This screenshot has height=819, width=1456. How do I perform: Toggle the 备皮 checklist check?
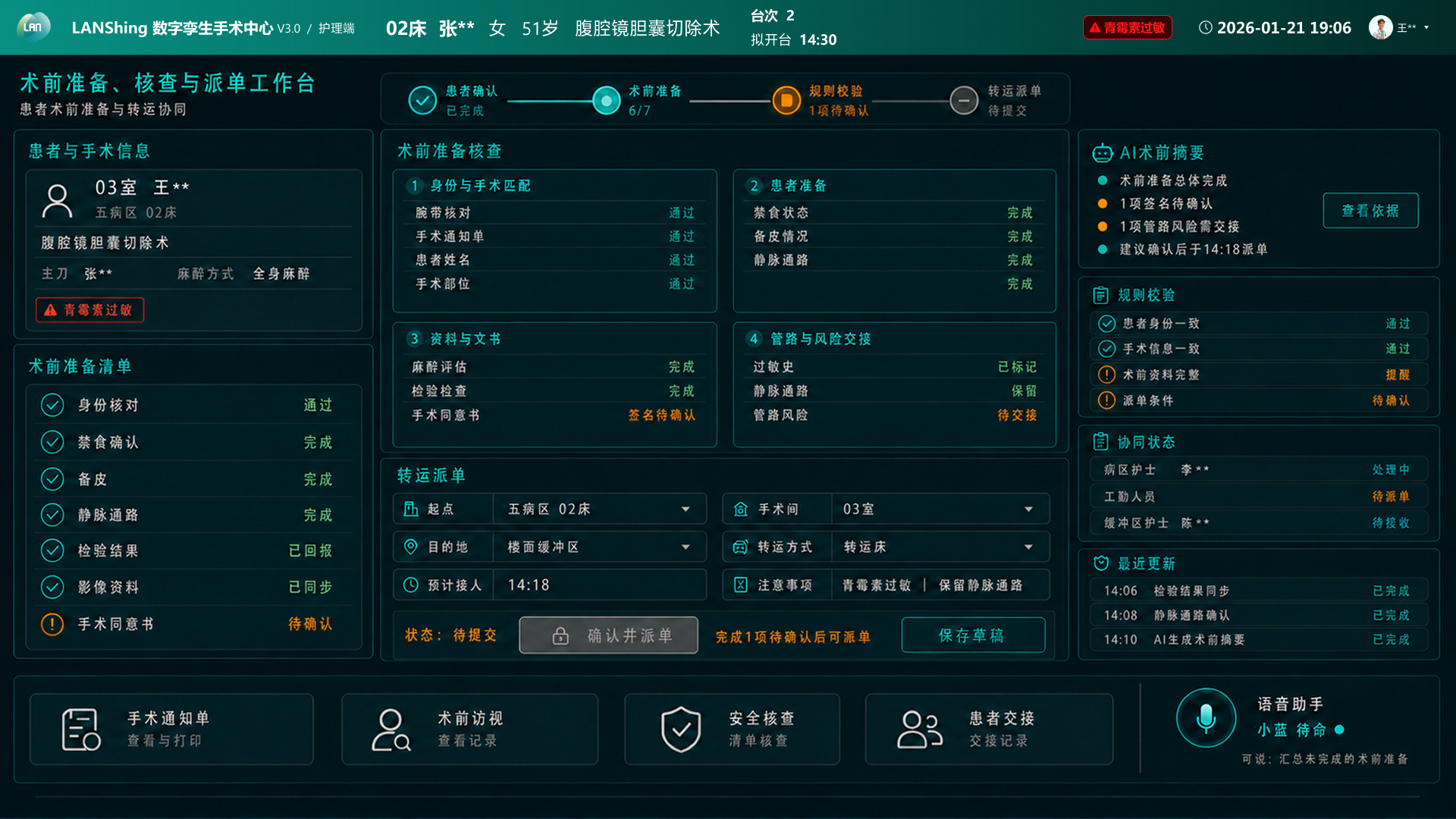(x=52, y=479)
